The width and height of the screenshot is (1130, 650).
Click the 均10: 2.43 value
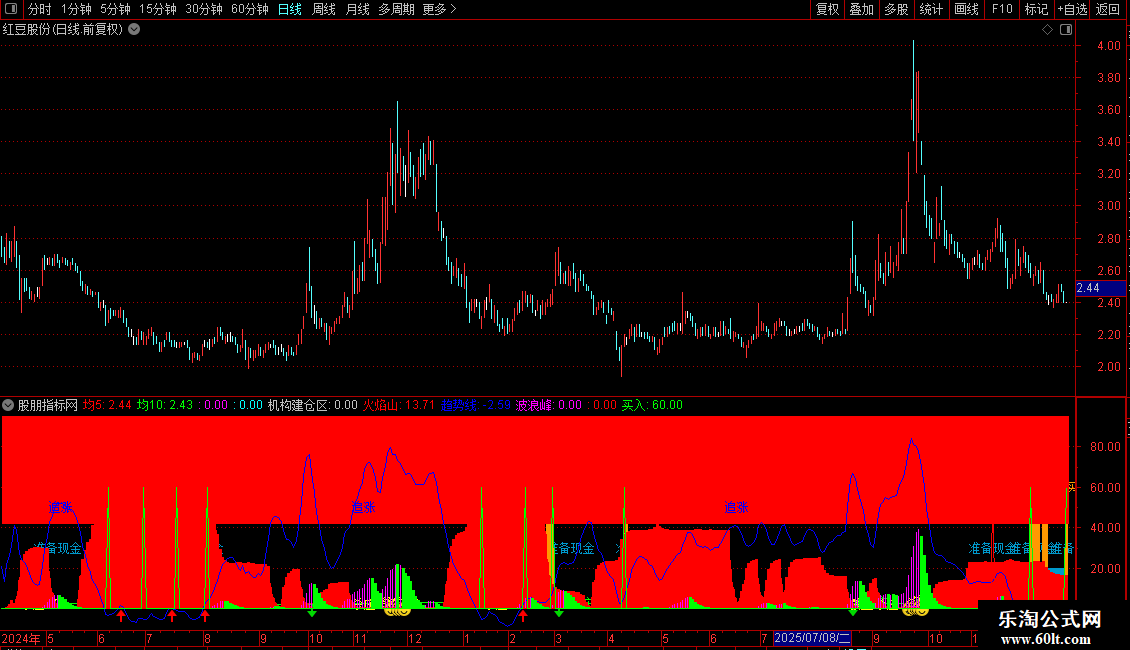pos(165,405)
